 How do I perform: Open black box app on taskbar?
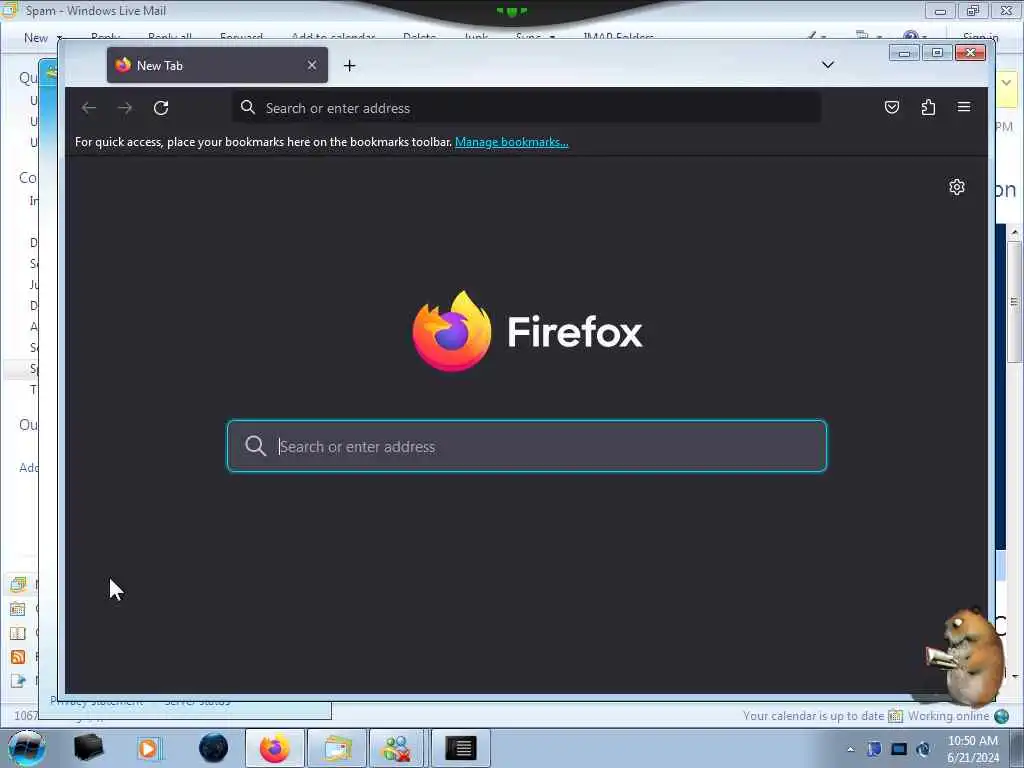click(89, 748)
